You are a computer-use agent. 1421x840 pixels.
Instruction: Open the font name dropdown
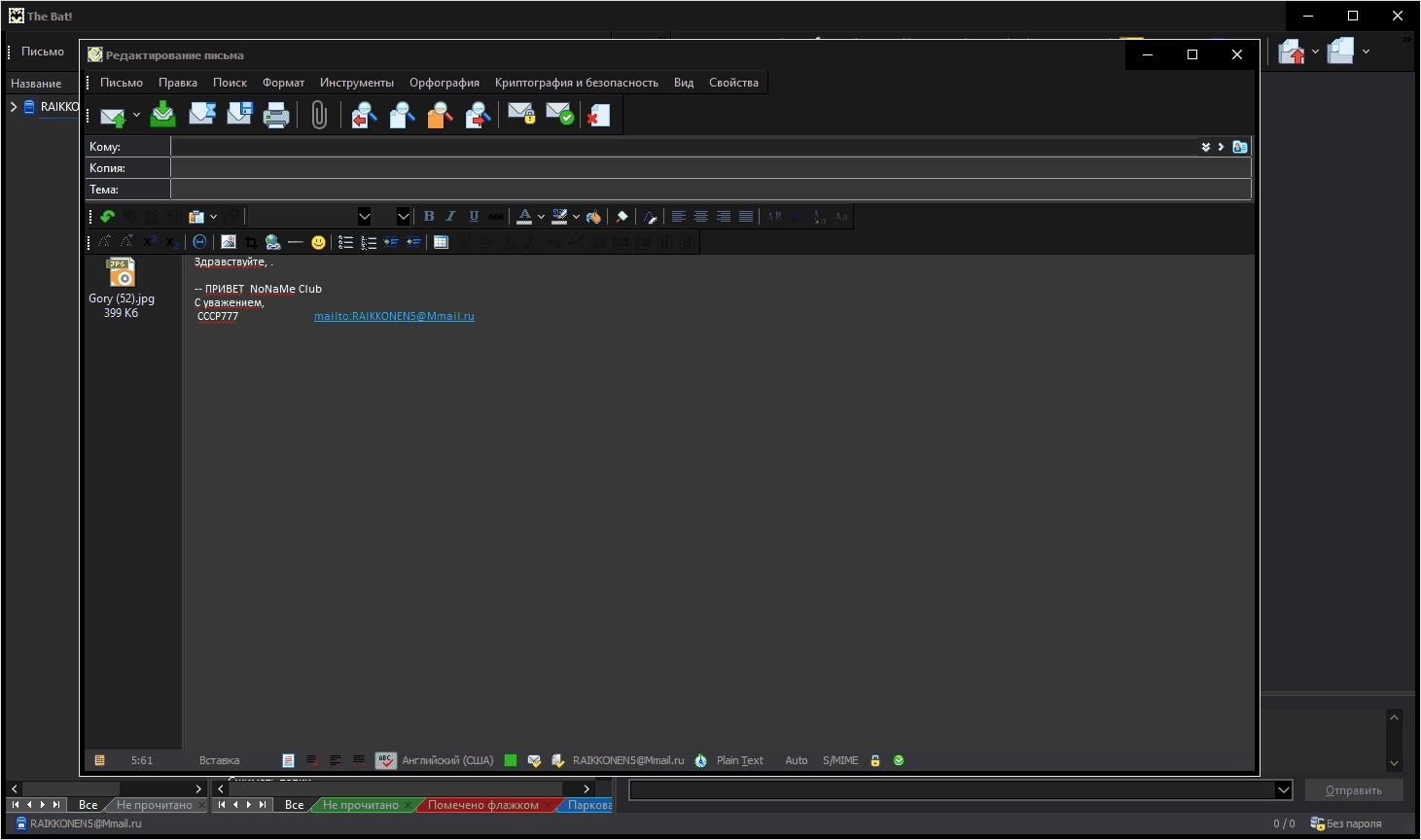365,217
